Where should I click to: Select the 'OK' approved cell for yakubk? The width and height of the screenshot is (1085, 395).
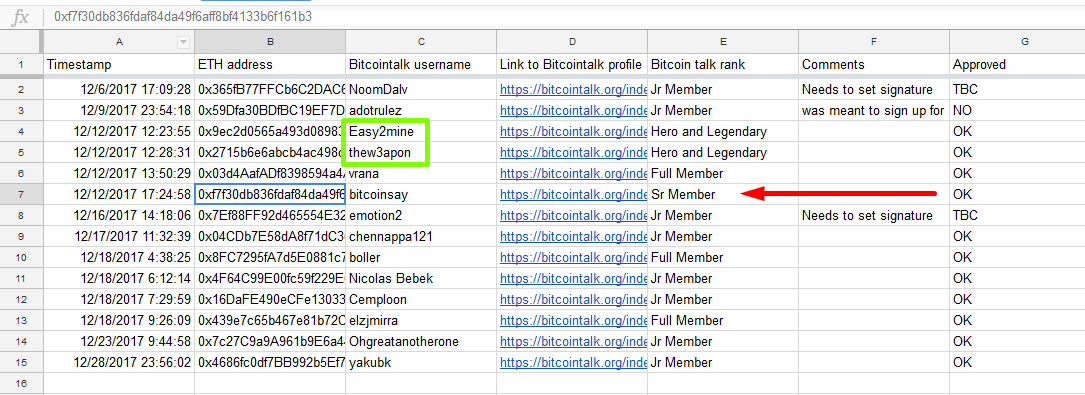[1017, 362]
